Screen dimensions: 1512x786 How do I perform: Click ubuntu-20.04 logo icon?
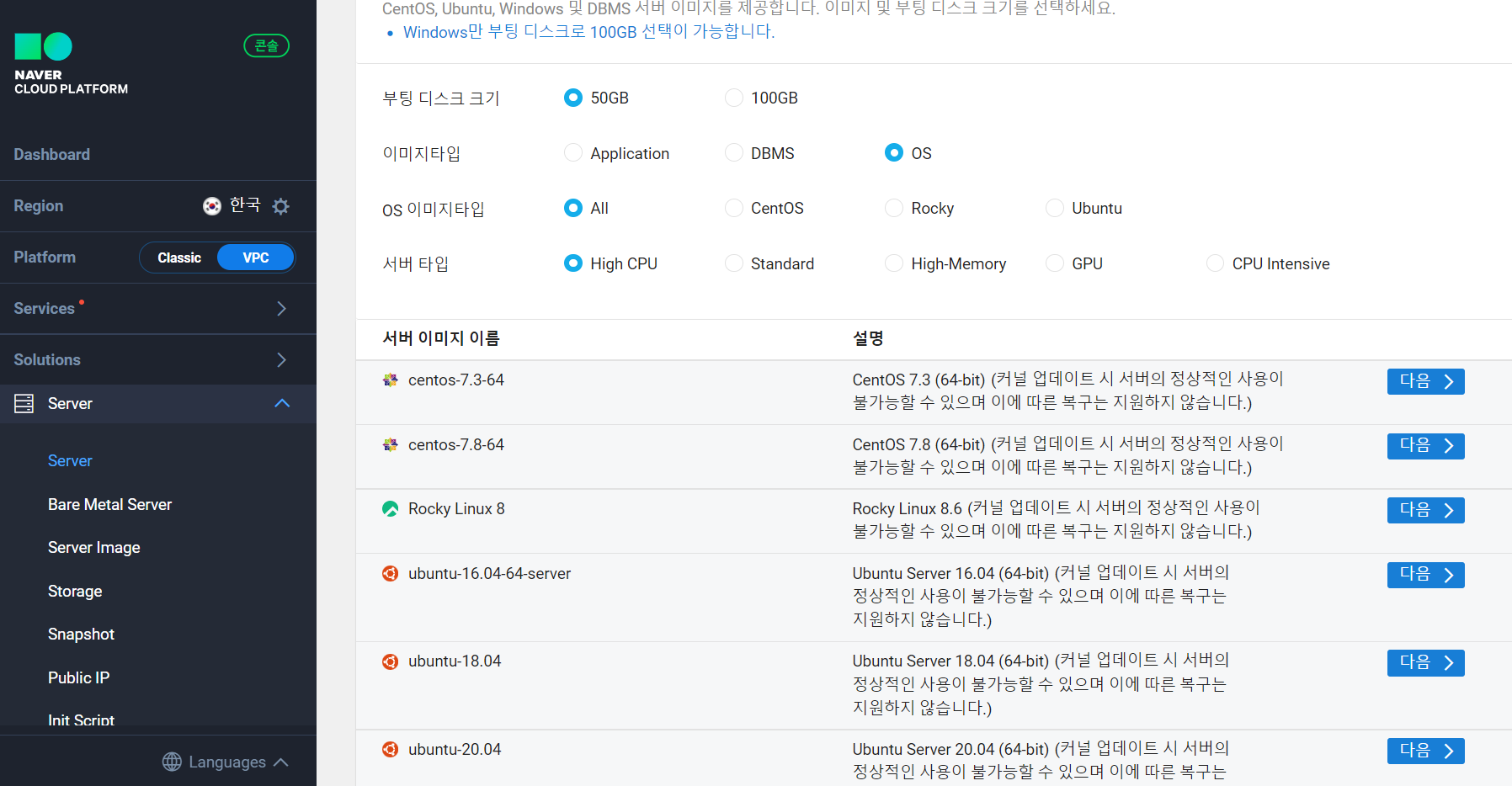(391, 750)
